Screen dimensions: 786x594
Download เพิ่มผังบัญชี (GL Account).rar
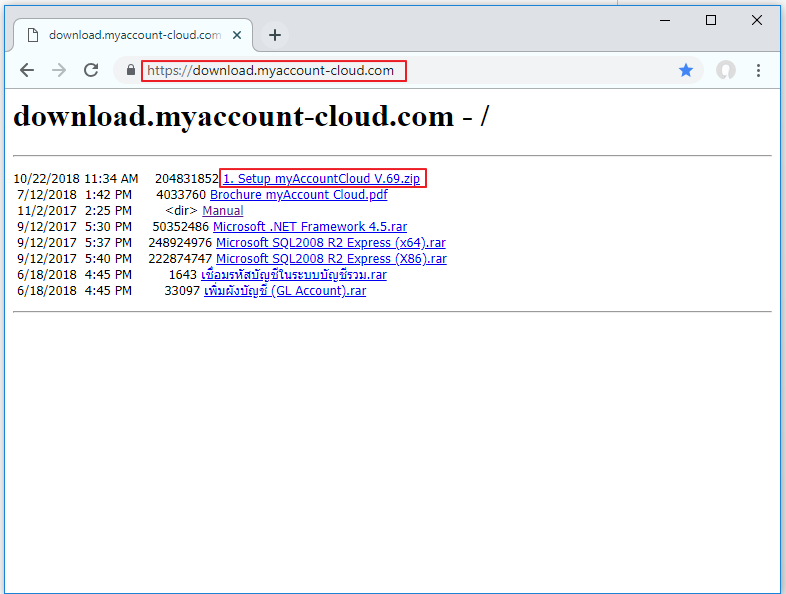coord(285,291)
